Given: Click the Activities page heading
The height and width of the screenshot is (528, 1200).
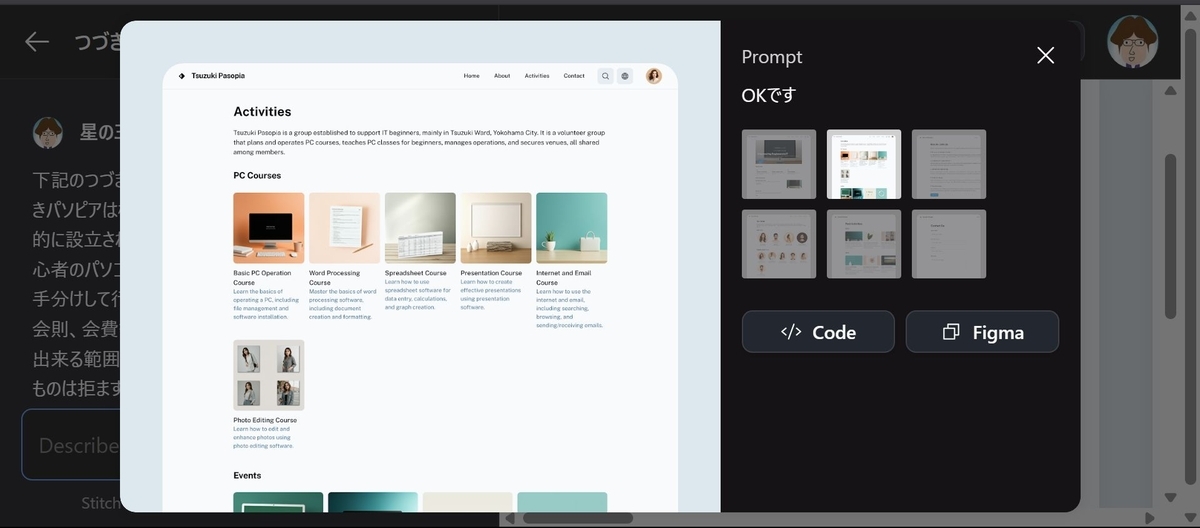Looking at the screenshot, I should [262, 112].
